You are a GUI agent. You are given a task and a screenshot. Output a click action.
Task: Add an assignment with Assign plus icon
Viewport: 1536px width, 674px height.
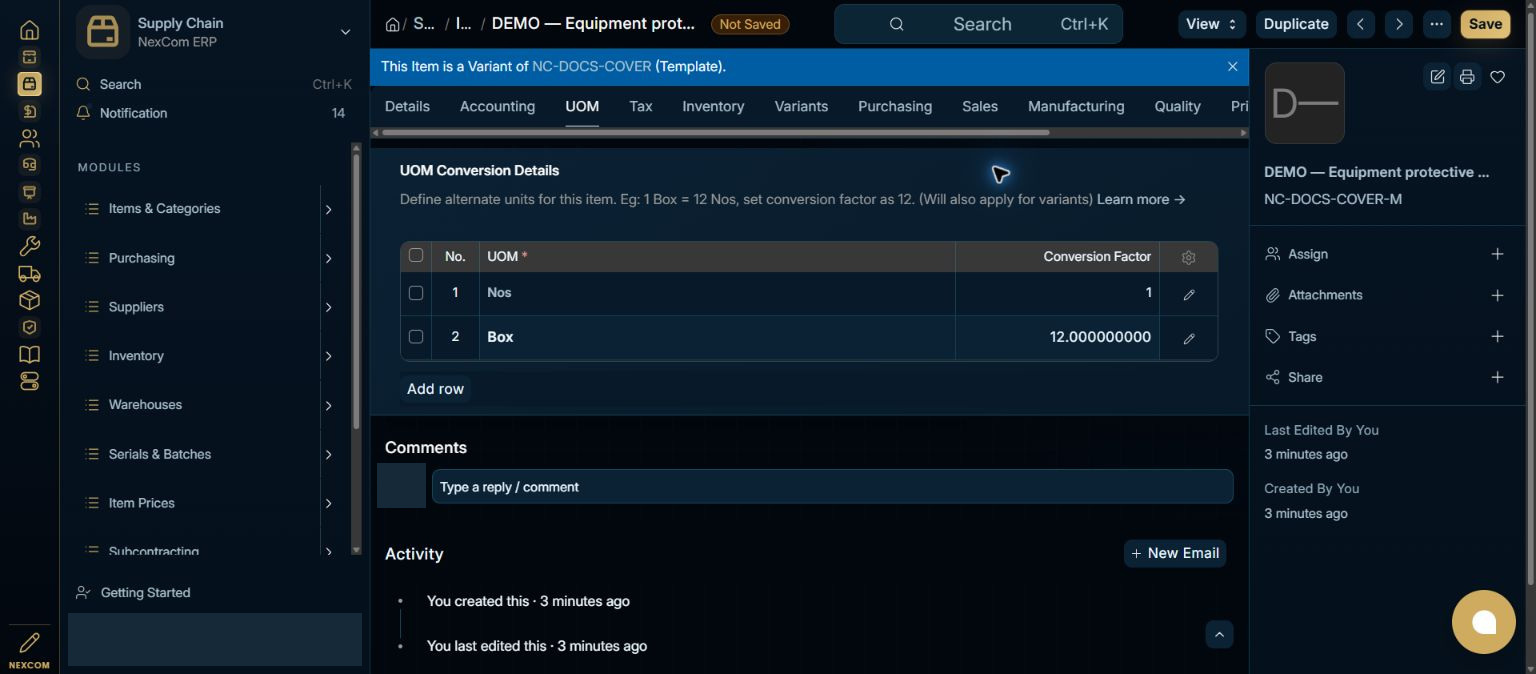click(x=1497, y=254)
